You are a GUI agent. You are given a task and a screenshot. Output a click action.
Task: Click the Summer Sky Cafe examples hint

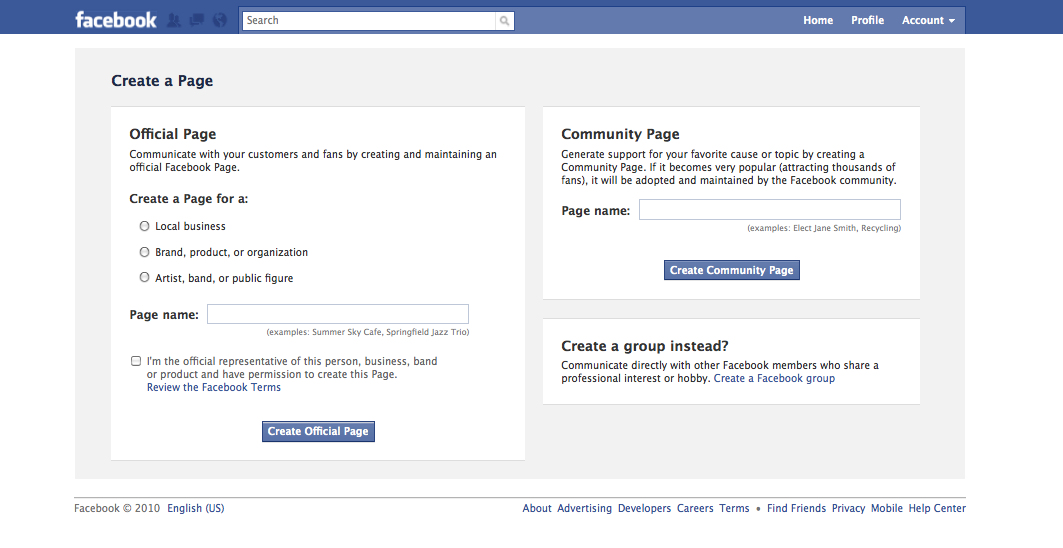pos(367,332)
